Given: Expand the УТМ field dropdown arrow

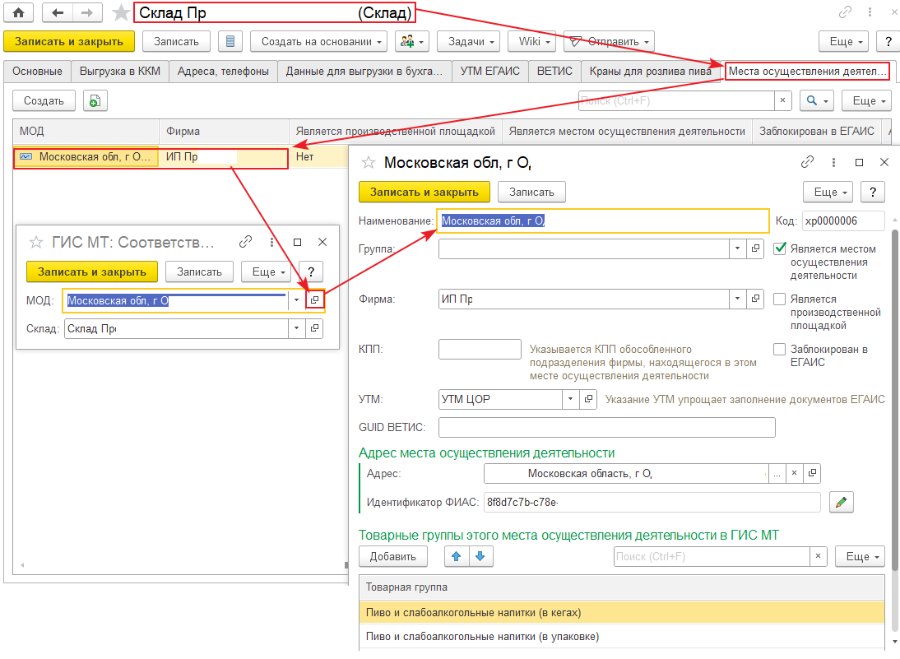Looking at the screenshot, I should tap(570, 399).
